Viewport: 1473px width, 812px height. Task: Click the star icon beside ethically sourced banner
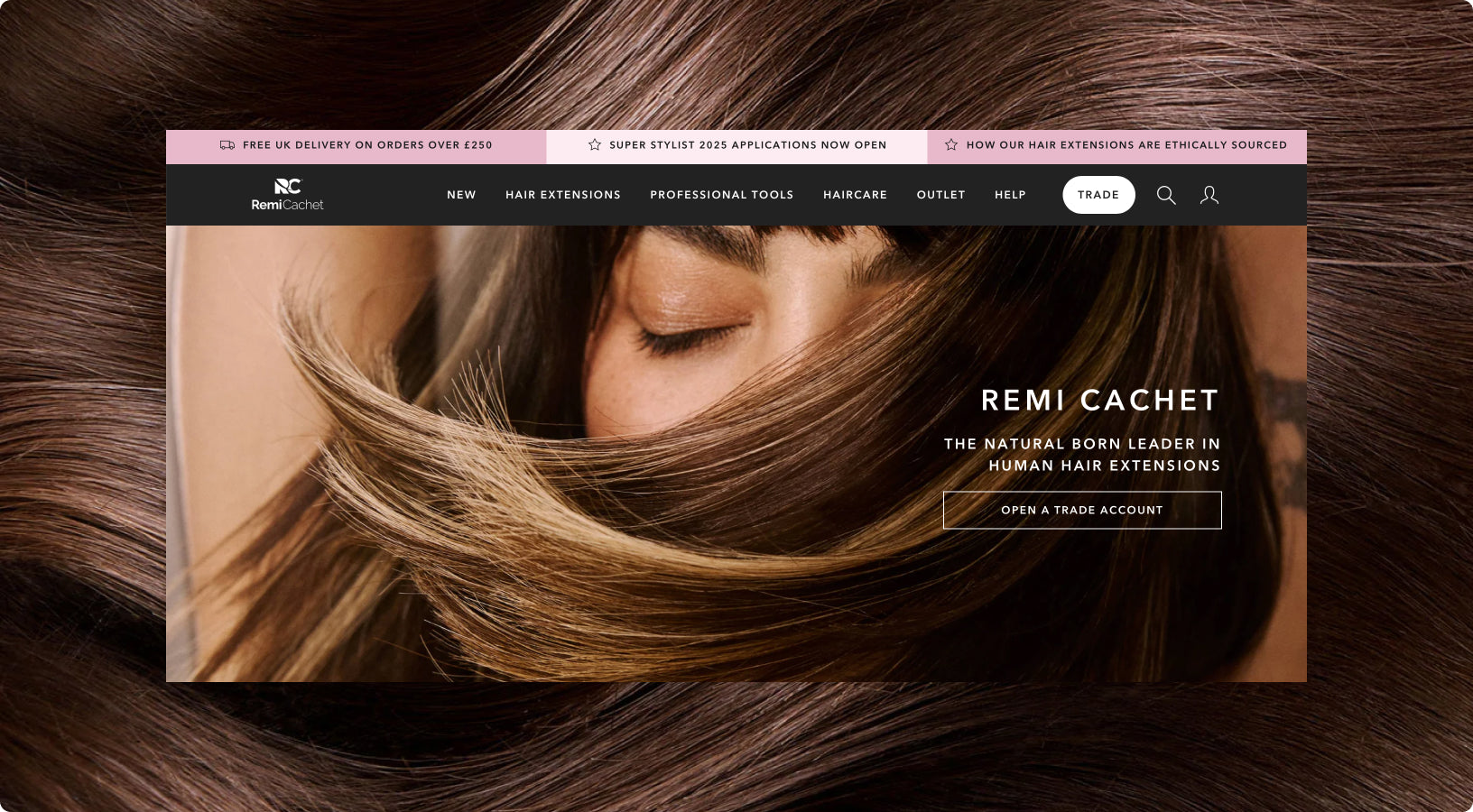click(x=951, y=145)
